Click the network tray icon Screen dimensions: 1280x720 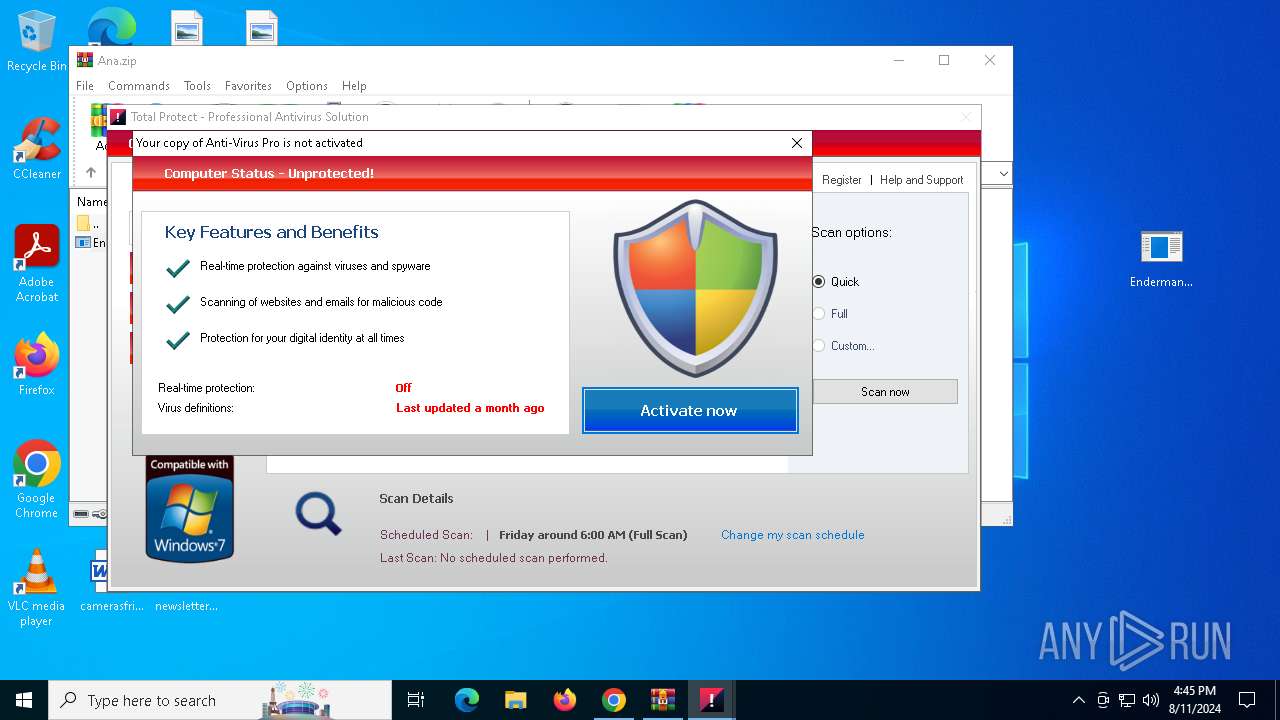(x=1127, y=700)
